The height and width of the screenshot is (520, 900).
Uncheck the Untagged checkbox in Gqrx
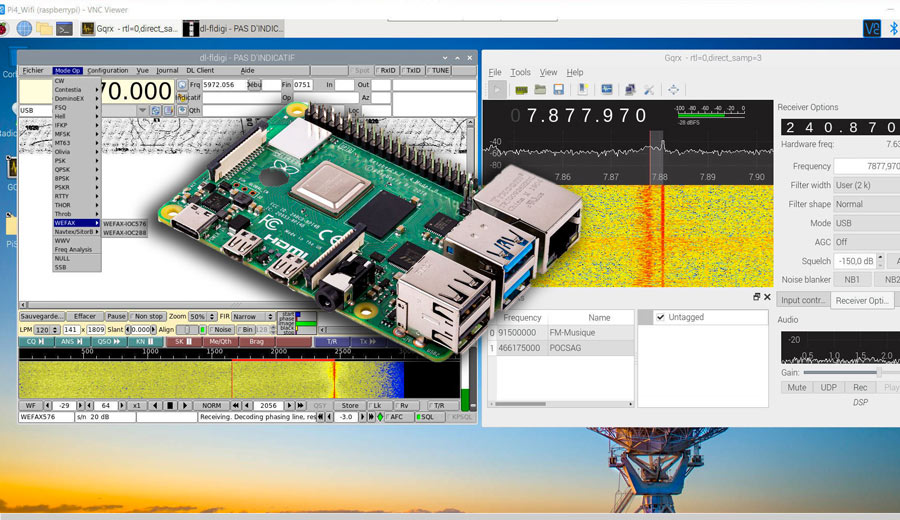(x=661, y=317)
